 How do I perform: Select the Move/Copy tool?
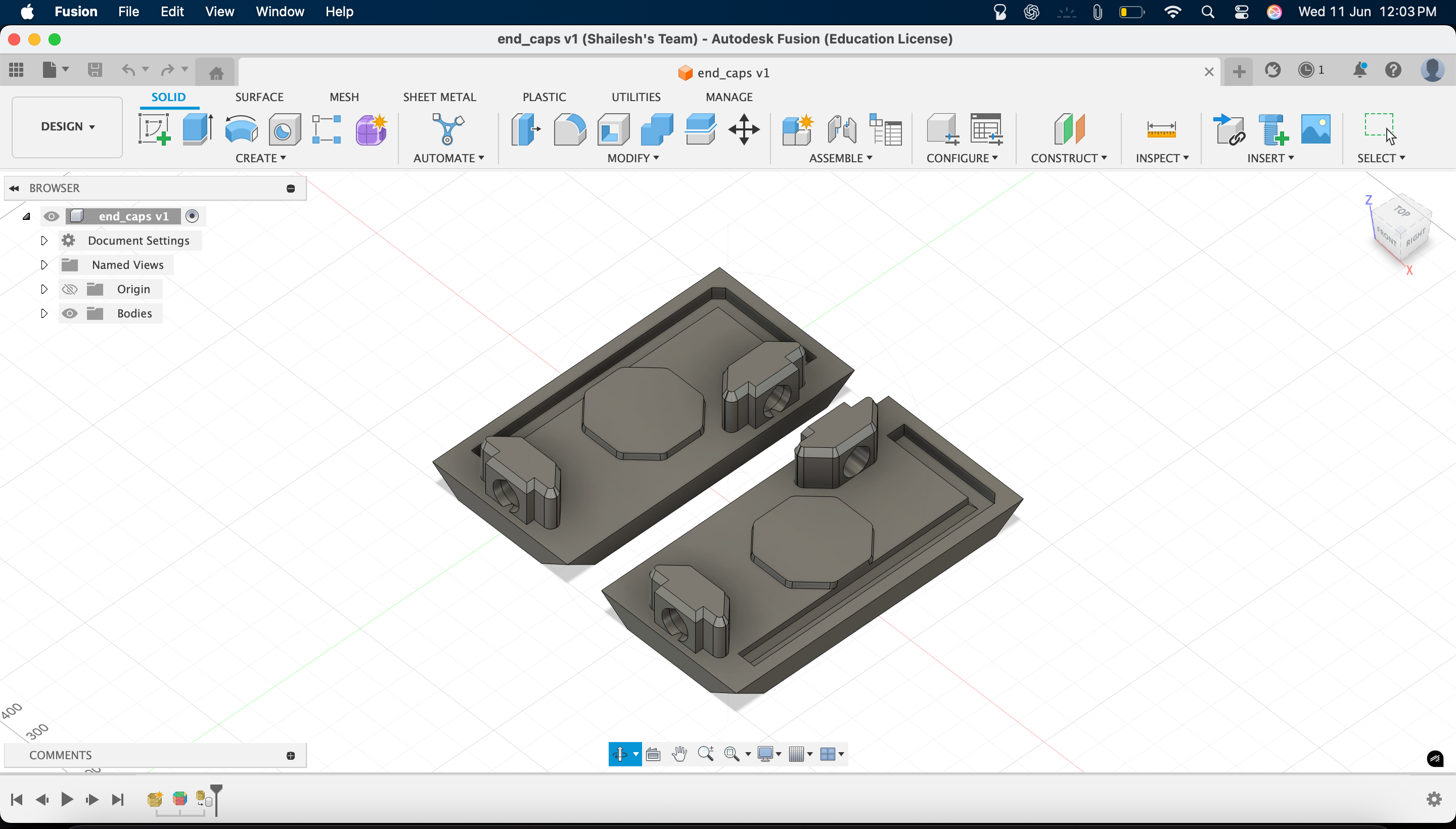click(744, 129)
